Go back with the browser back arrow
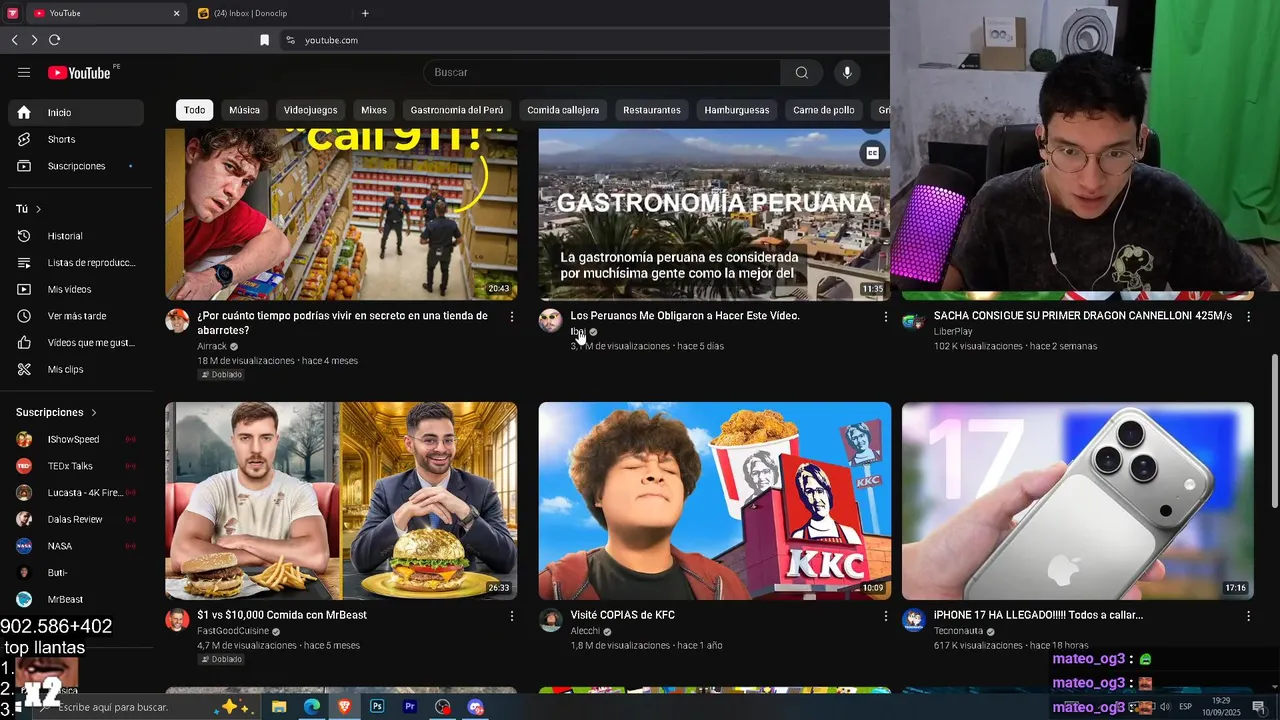1280x720 pixels. click(x=14, y=40)
